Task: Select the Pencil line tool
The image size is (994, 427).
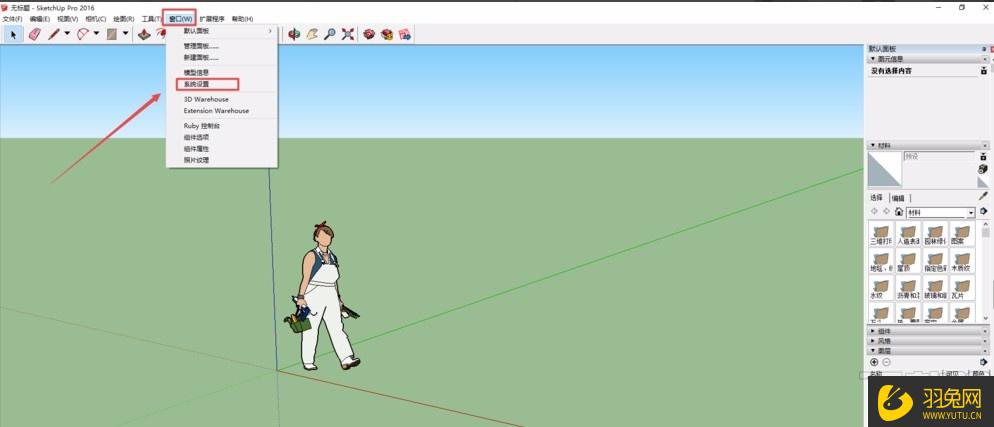Action: pyautogui.click(x=53, y=34)
